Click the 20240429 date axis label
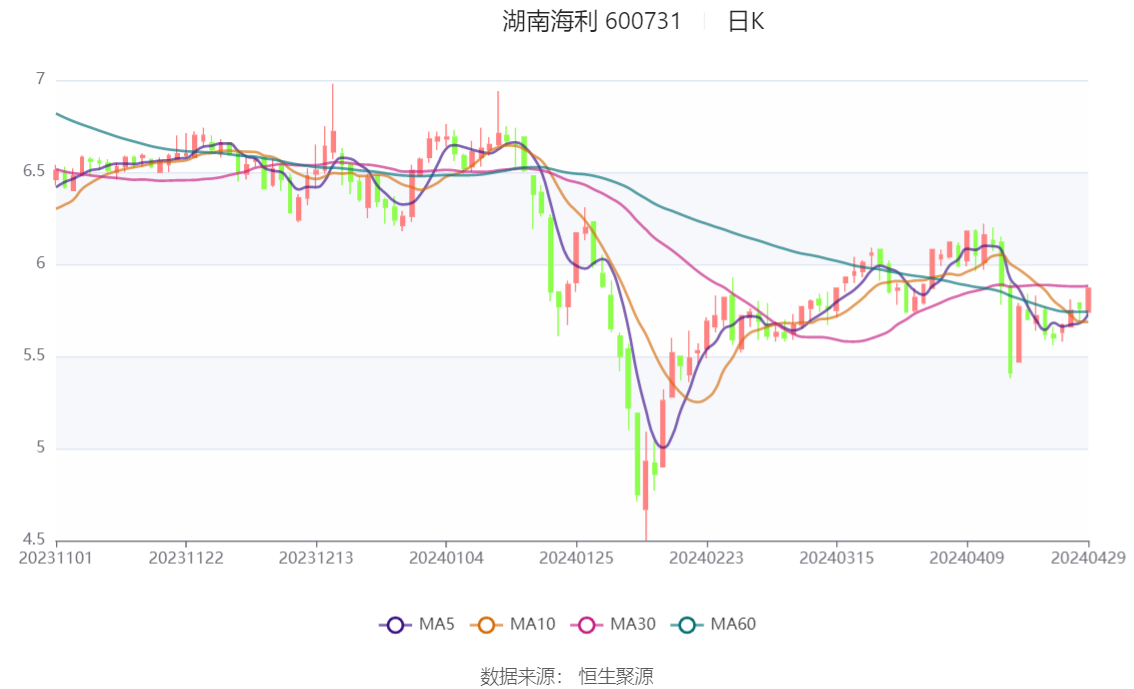Screen dimensions: 1134x689 click(1088, 558)
